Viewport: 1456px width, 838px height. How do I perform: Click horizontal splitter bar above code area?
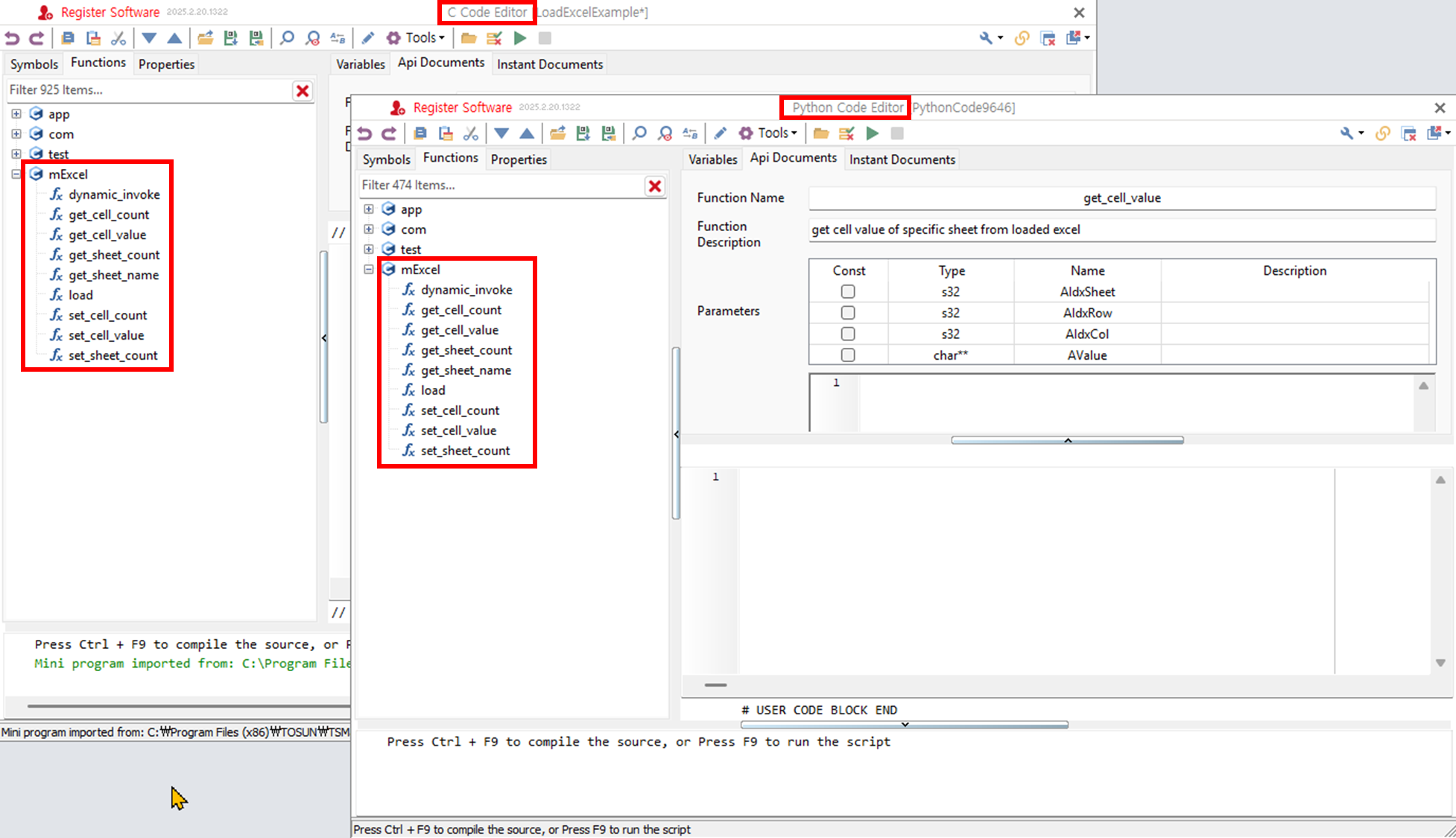point(1067,440)
